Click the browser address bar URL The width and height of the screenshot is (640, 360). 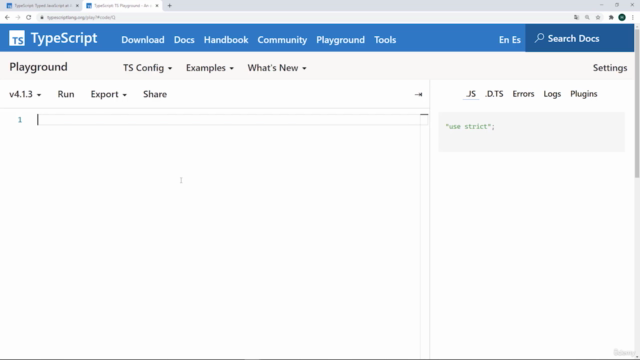81,17
